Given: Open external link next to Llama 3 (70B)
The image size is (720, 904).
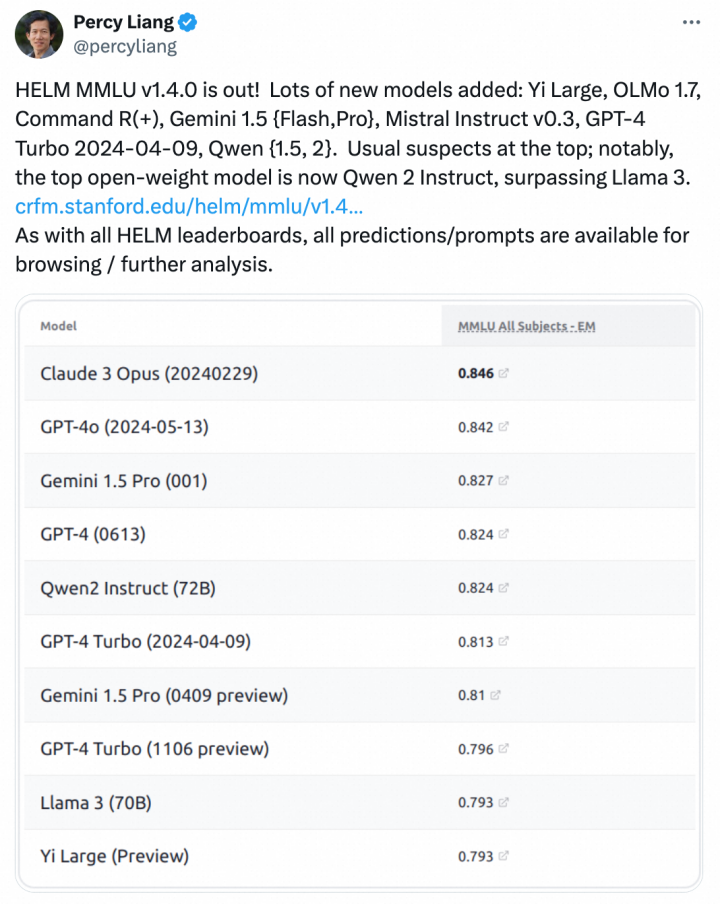Looking at the screenshot, I should [x=505, y=802].
